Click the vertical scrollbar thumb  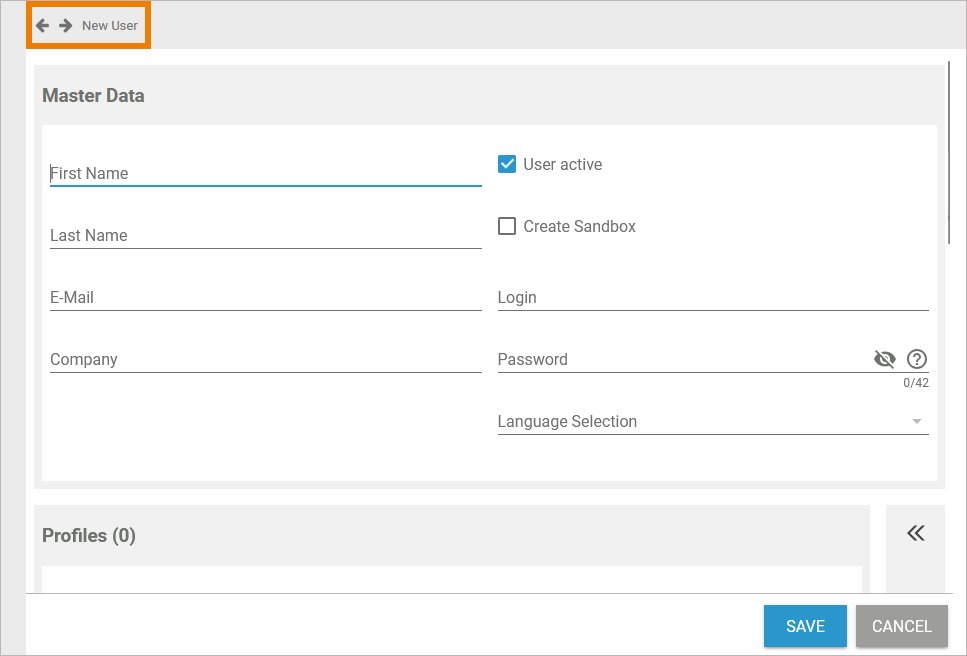point(948,152)
